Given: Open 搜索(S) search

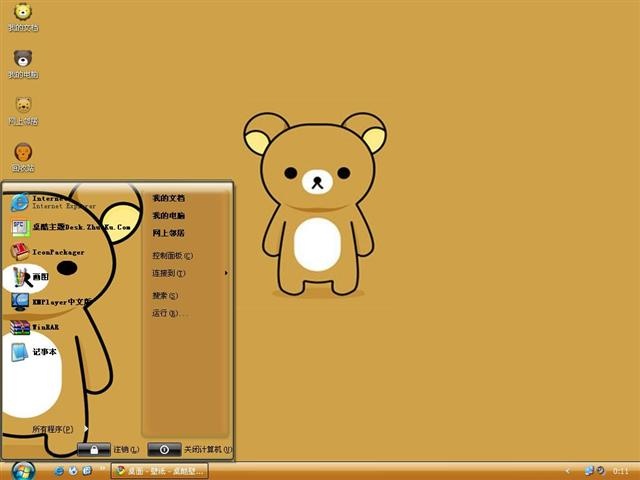Looking at the screenshot, I should (x=165, y=296).
